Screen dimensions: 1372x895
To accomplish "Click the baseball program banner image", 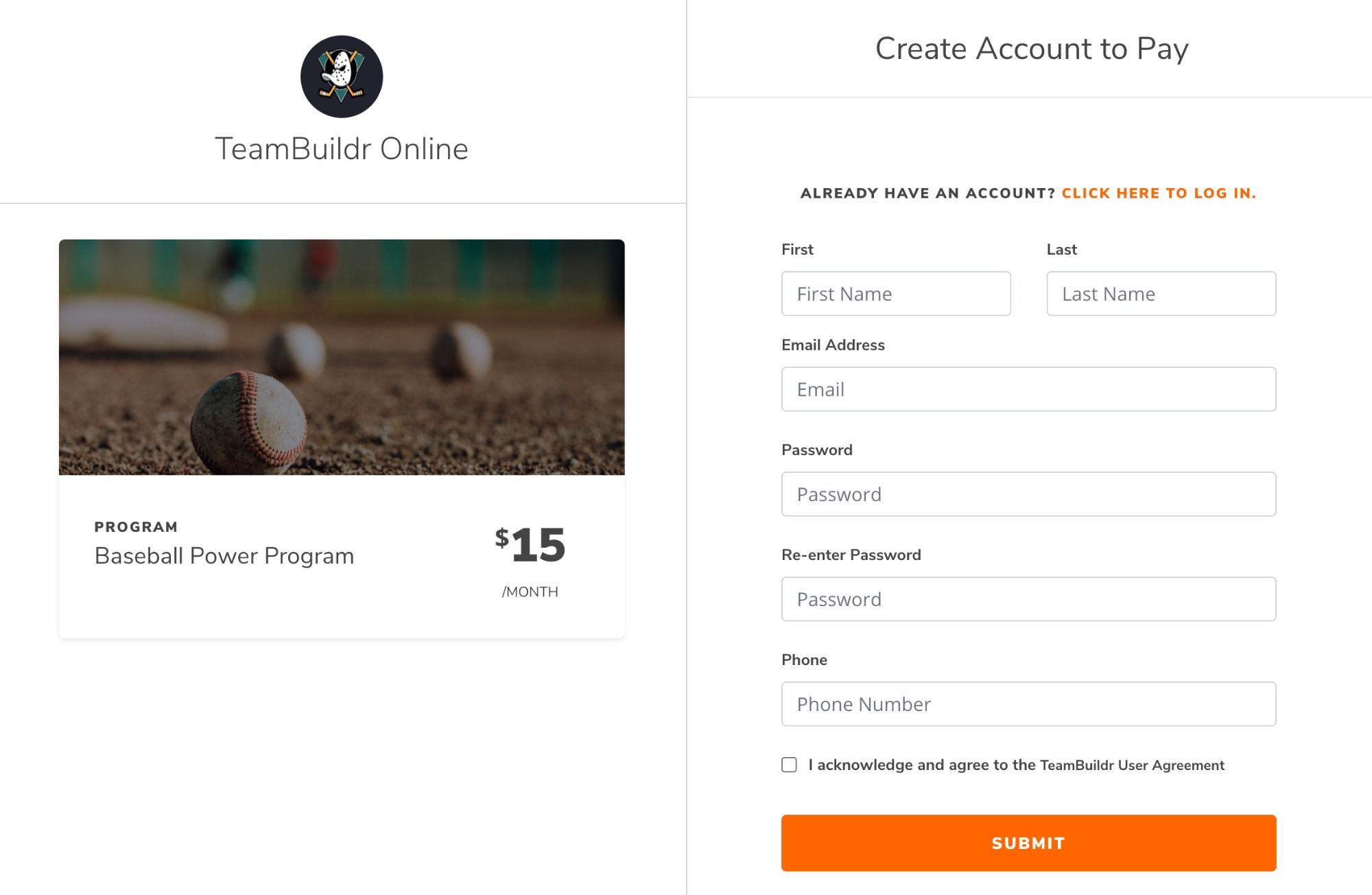I will [342, 357].
